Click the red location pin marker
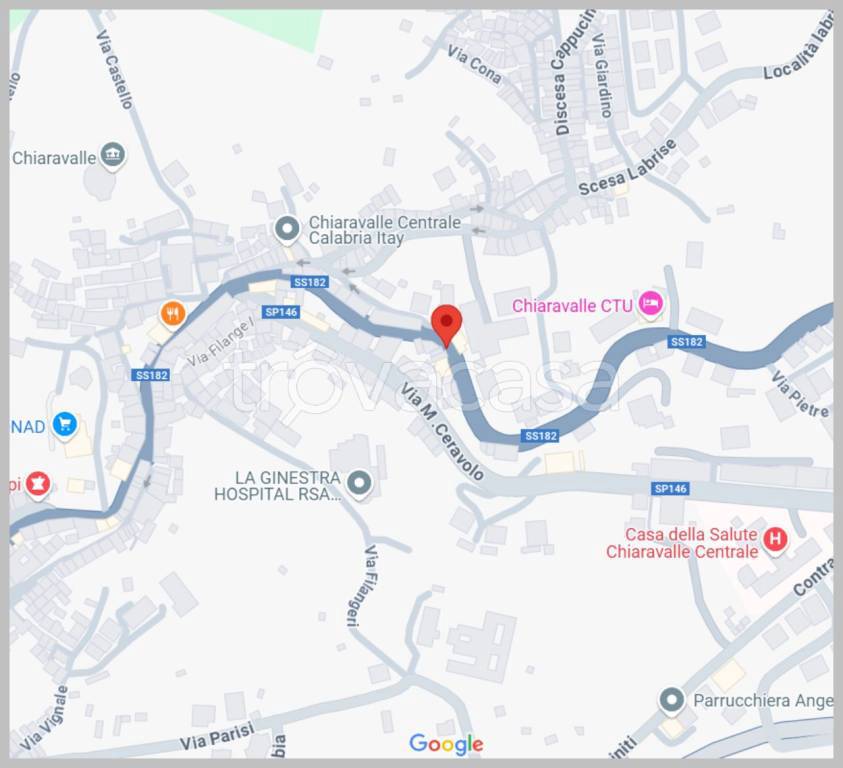Screen dimensions: 843x768 pyautogui.click(x=446, y=324)
